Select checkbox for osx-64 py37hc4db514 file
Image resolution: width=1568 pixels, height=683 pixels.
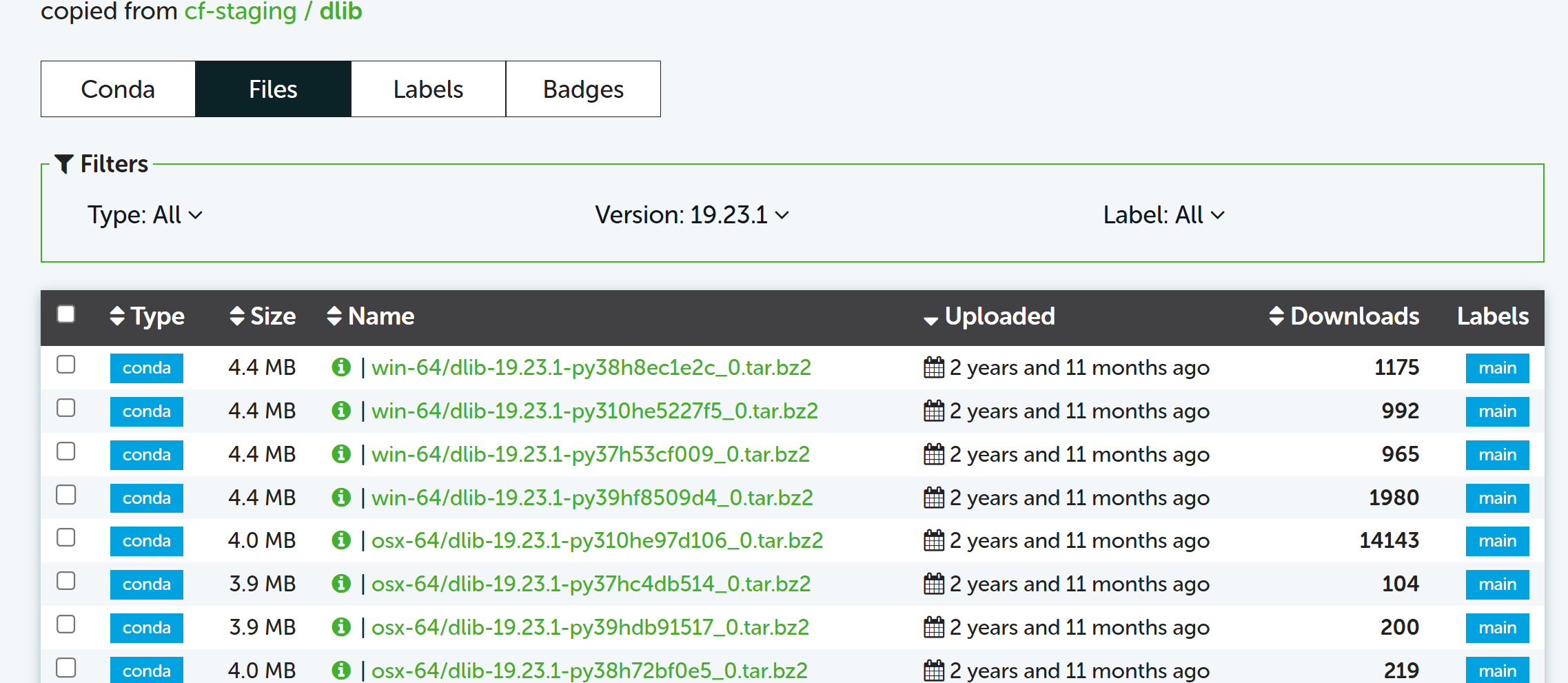pyautogui.click(x=66, y=581)
